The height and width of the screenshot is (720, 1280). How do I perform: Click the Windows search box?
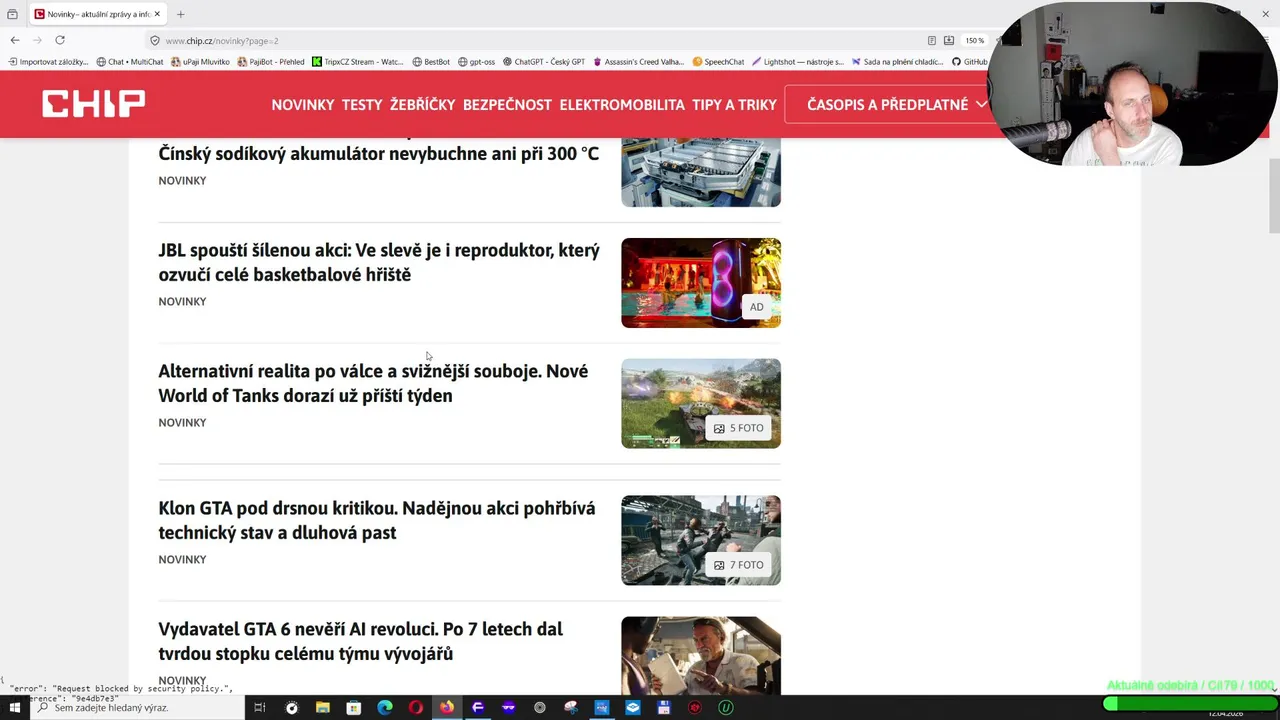[137, 707]
